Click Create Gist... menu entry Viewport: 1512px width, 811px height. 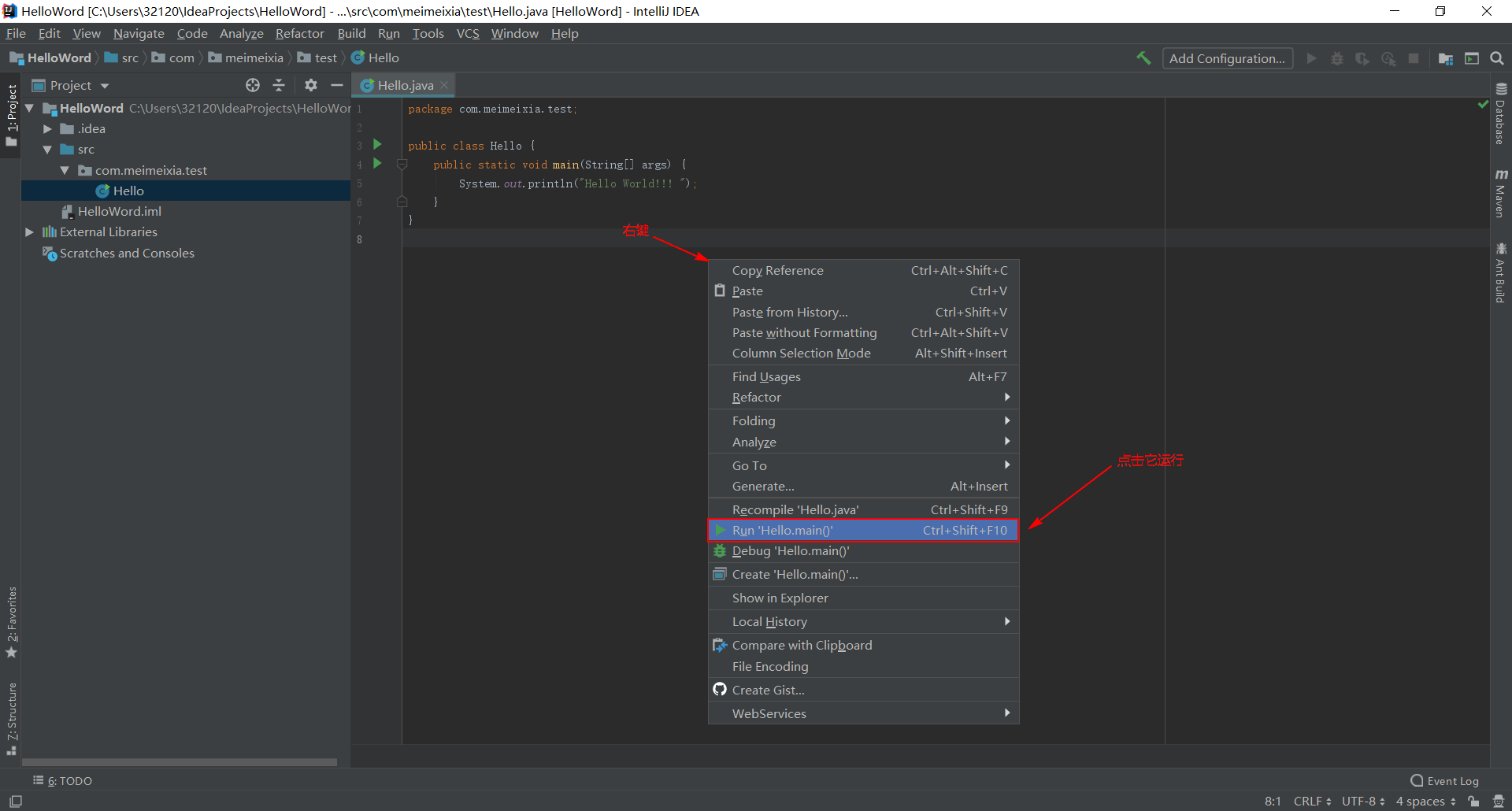pyautogui.click(x=864, y=691)
